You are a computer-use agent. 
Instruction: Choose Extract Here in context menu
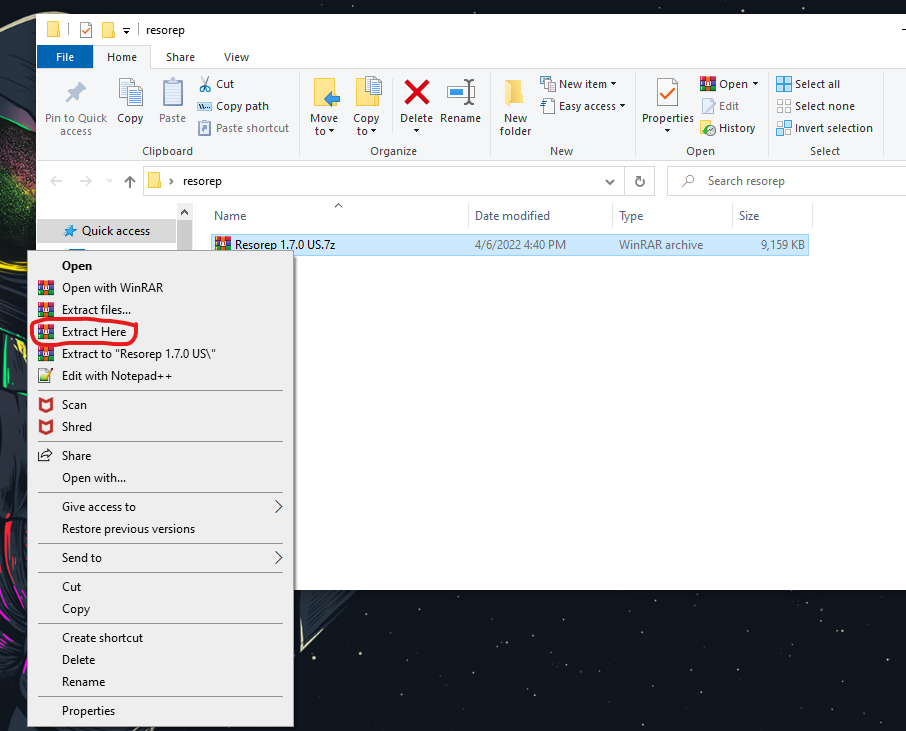(x=161, y=332)
